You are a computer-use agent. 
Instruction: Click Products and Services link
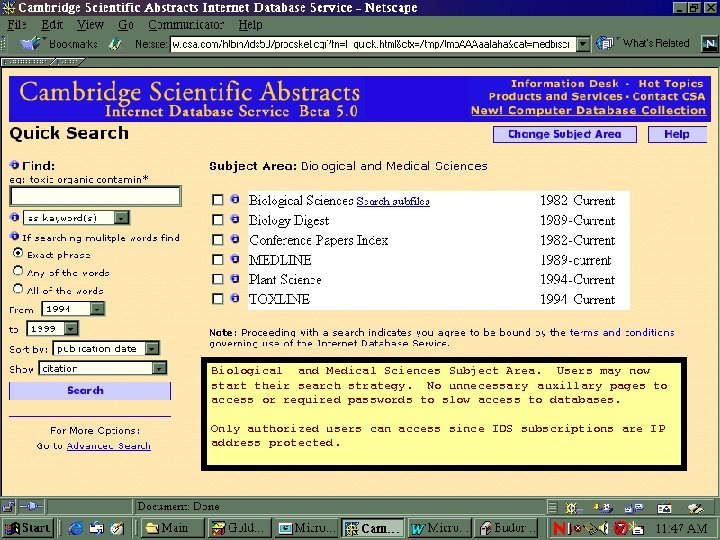point(556,96)
